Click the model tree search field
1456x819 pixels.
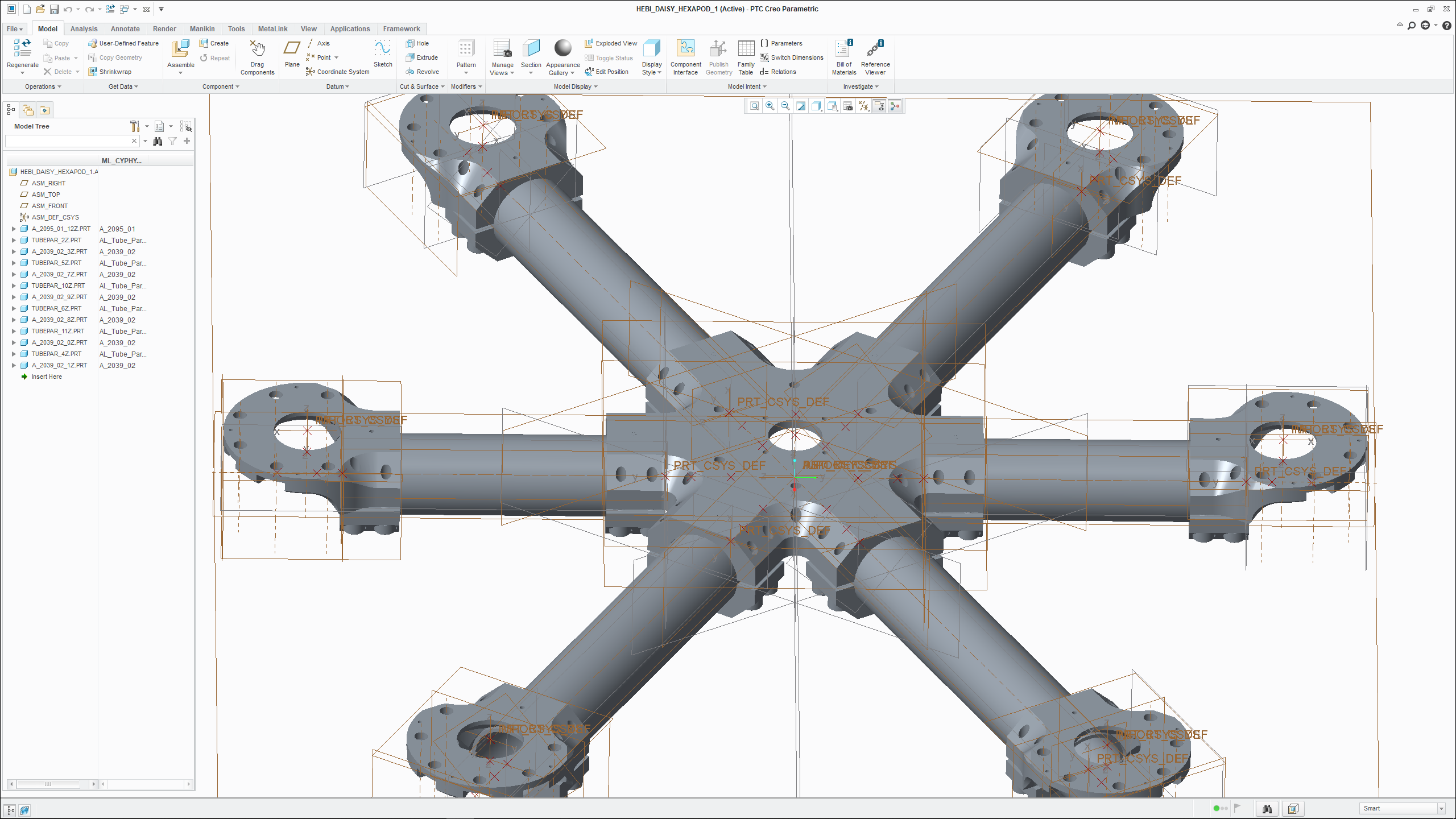(67, 141)
